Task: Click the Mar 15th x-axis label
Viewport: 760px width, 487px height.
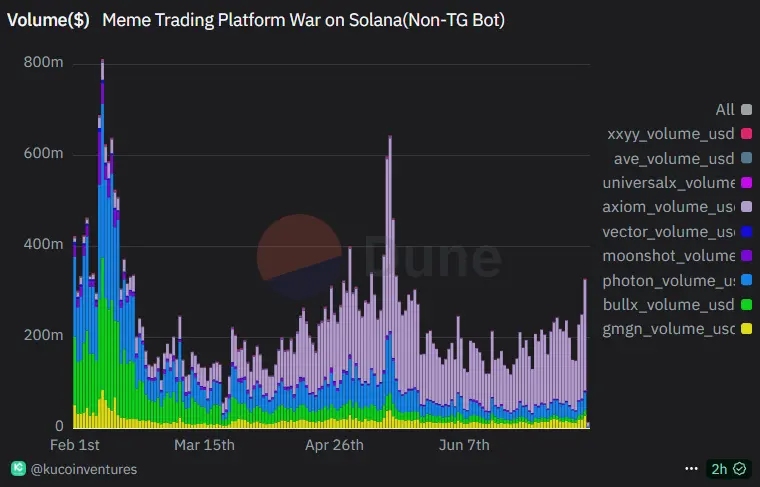Action: (204, 445)
